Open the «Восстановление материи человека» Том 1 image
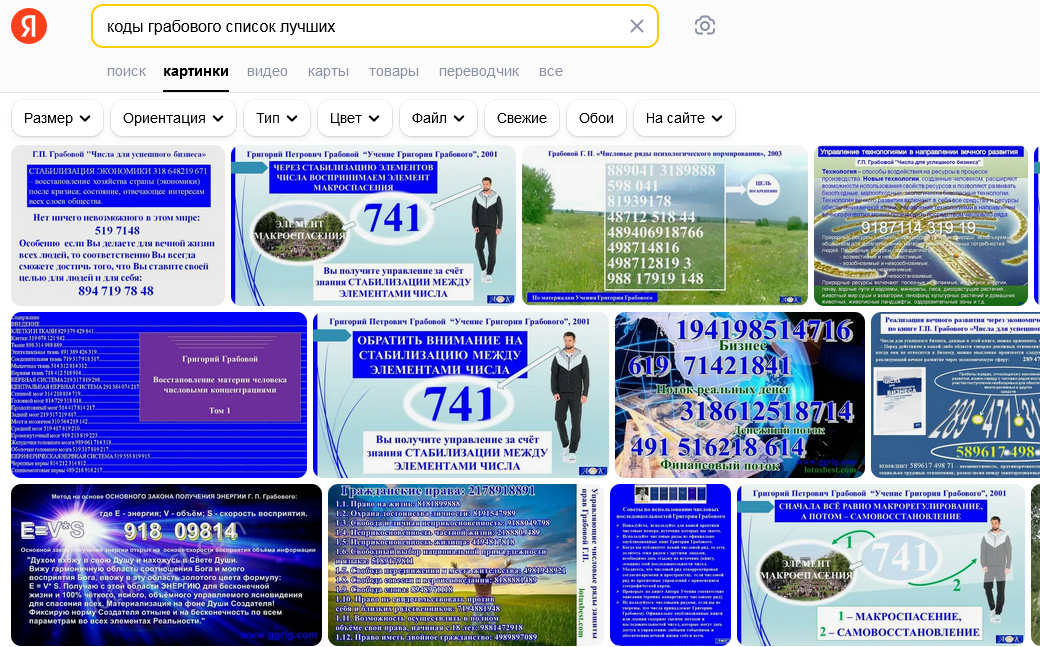 point(159,395)
